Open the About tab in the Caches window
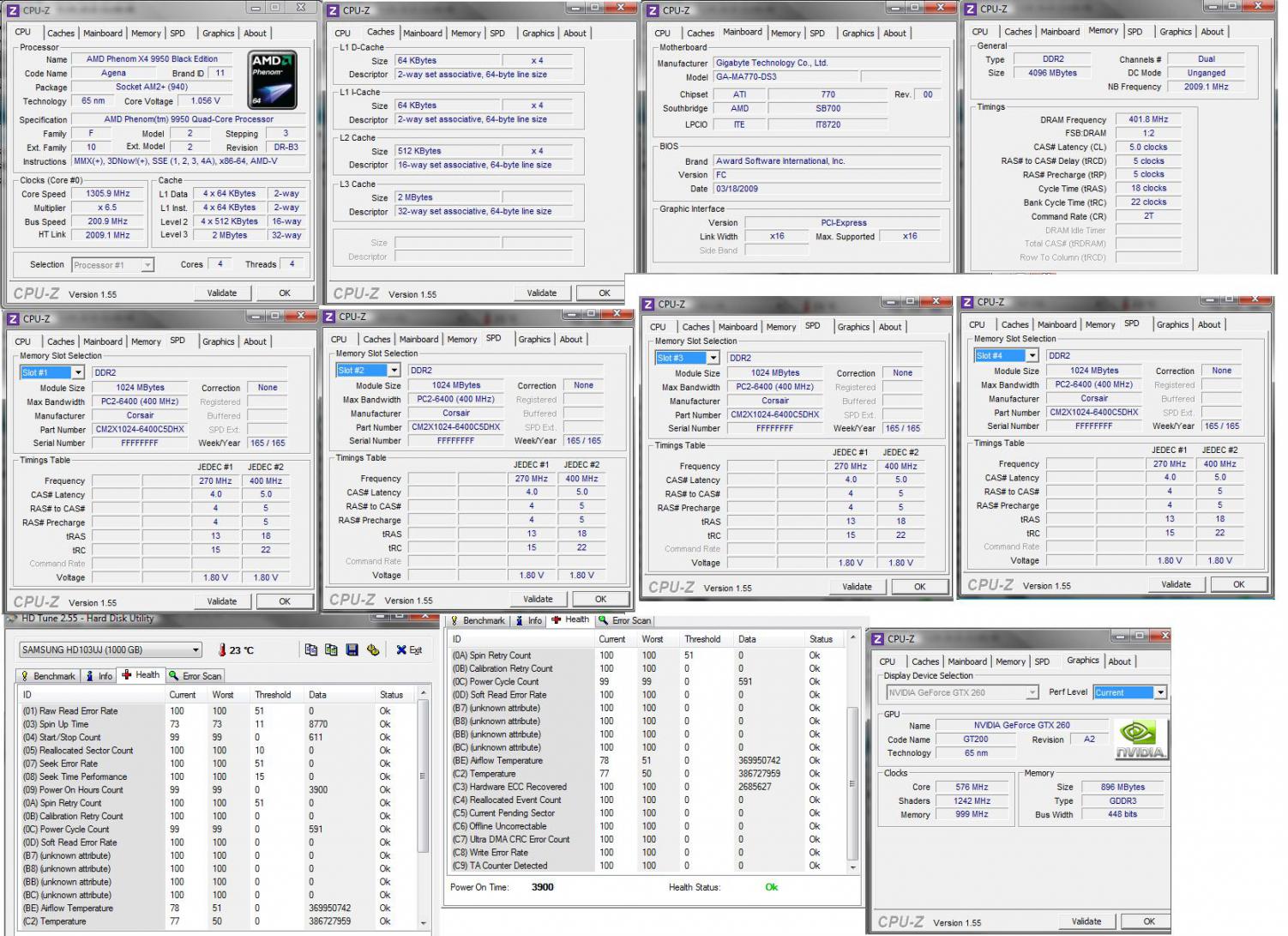The width and height of the screenshot is (1288, 936). tap(575, 33)
